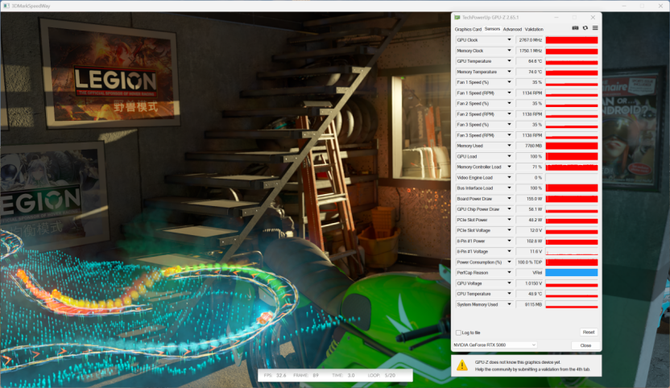Expand the PerfCap Reason dropdown arrow
670x388 pixels.
pos(509,273)
